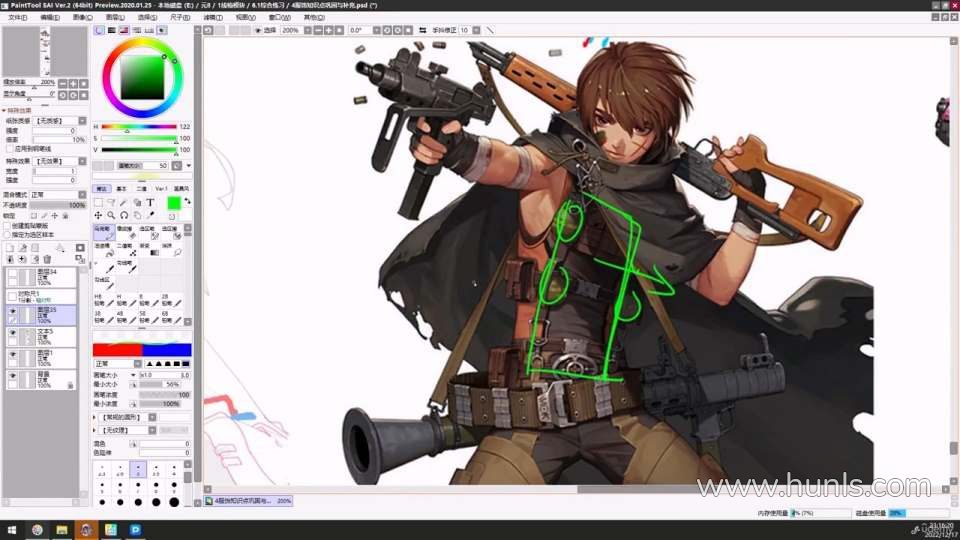Viewport: 960px width, 540px height.
Task: Open the Windows Start menu
Action: pyautogui.click(x=12, y=530)
